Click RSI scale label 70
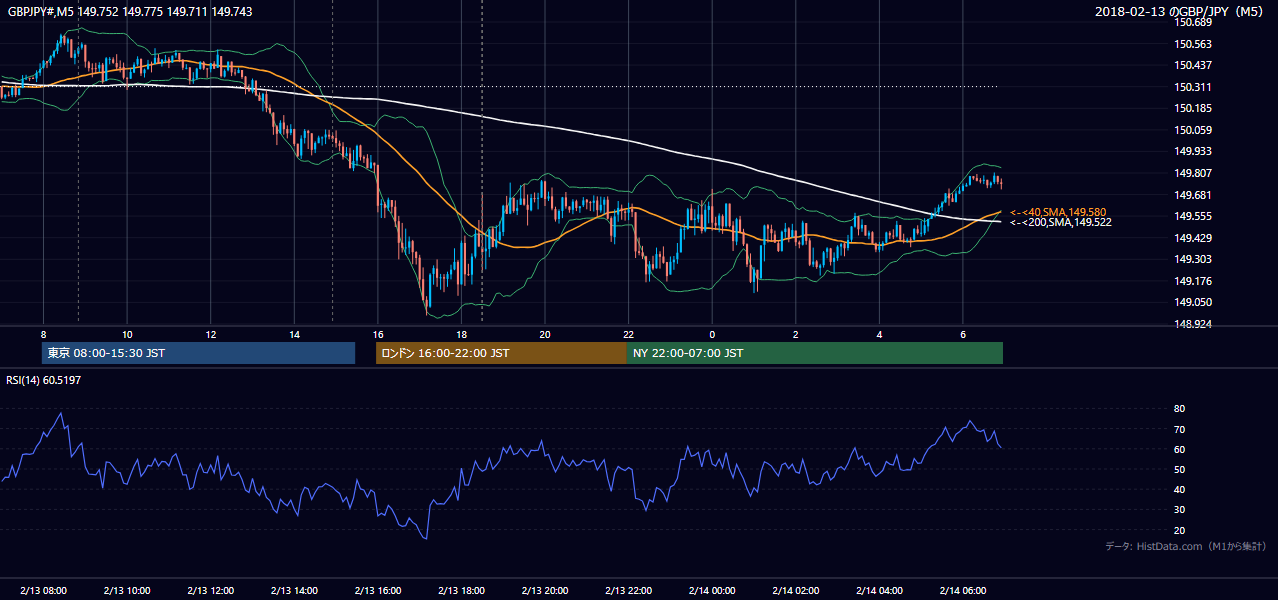 1179,429
